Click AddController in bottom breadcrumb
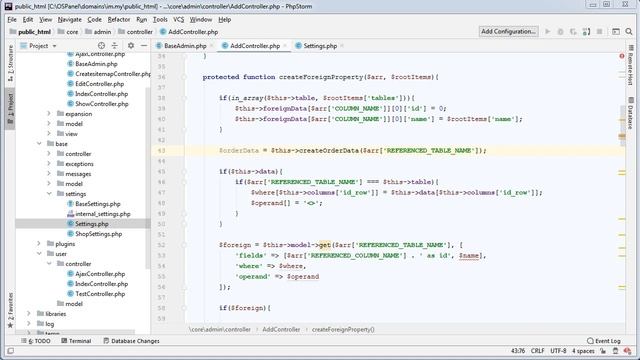 coord(281,329)
